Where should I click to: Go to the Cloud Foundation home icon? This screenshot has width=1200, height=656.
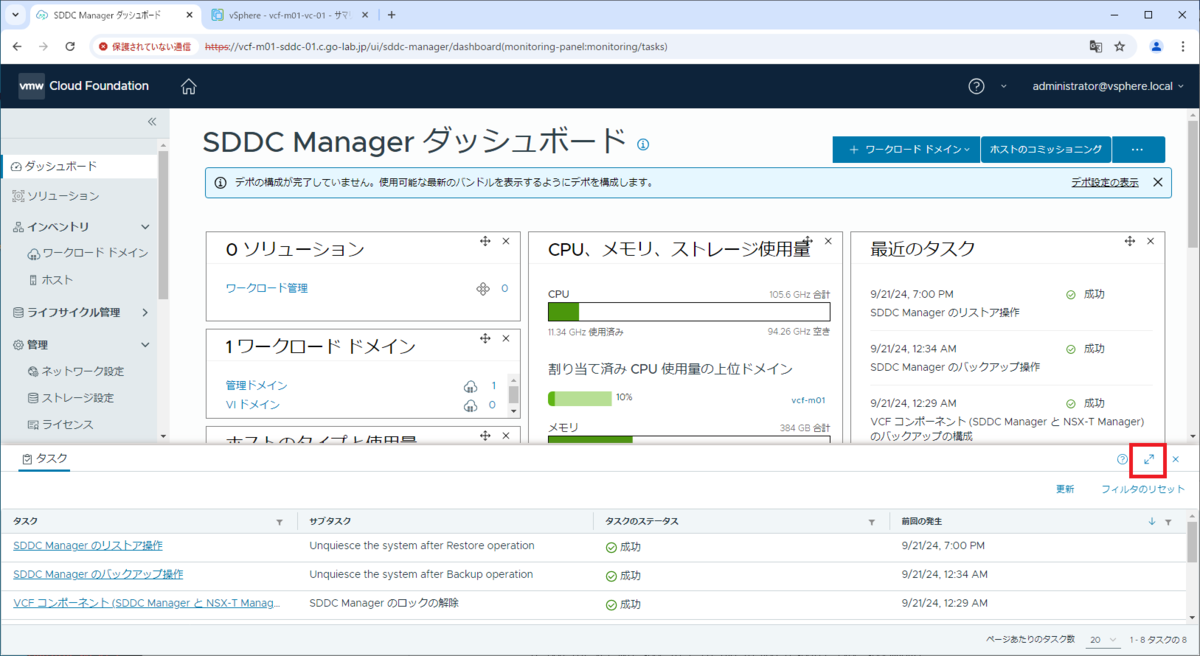pyautogui.click(x=188, y=86)
